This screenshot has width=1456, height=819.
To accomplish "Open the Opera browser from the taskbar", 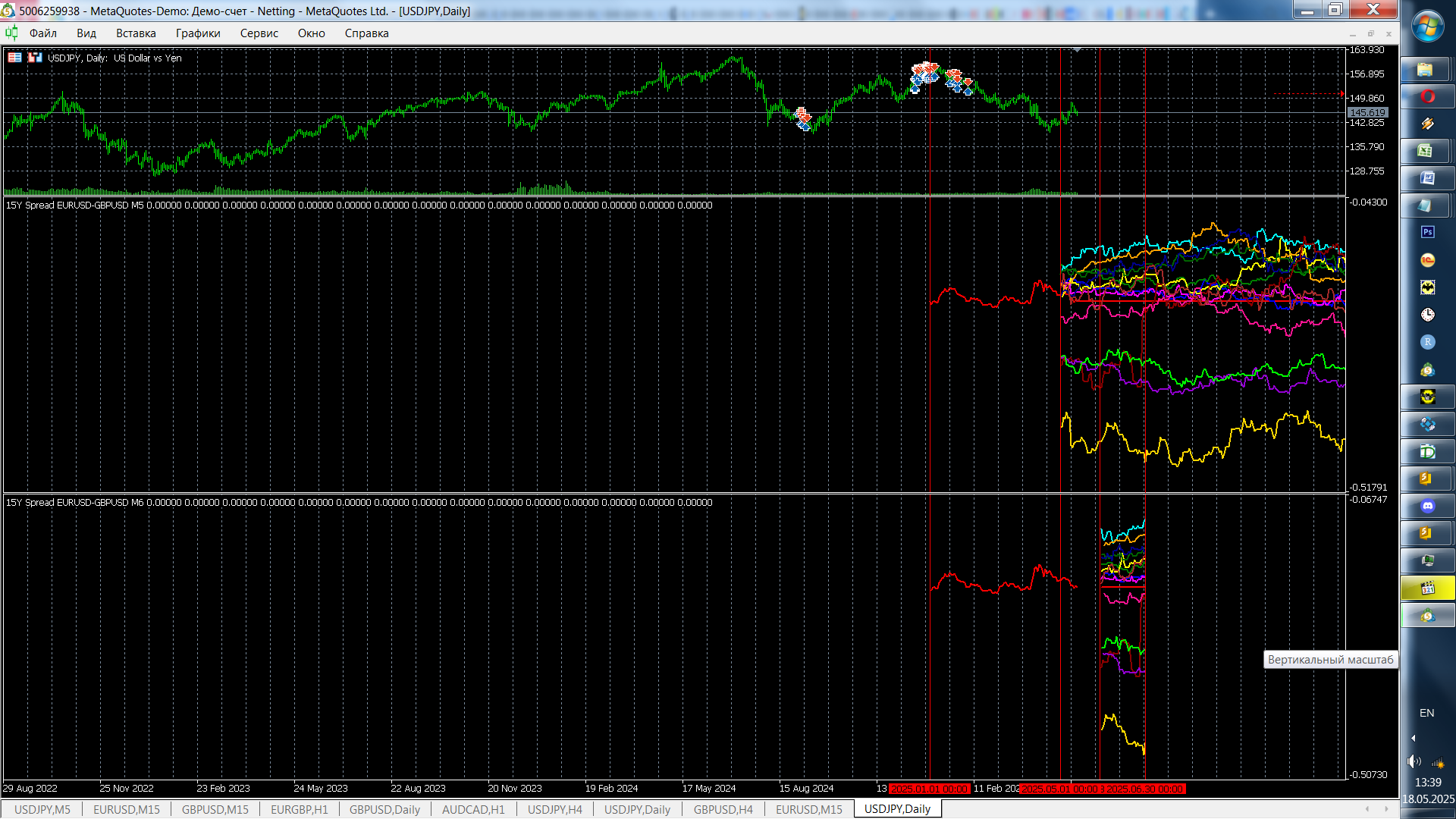I will pyautogui.click(x=1427, y=96).
